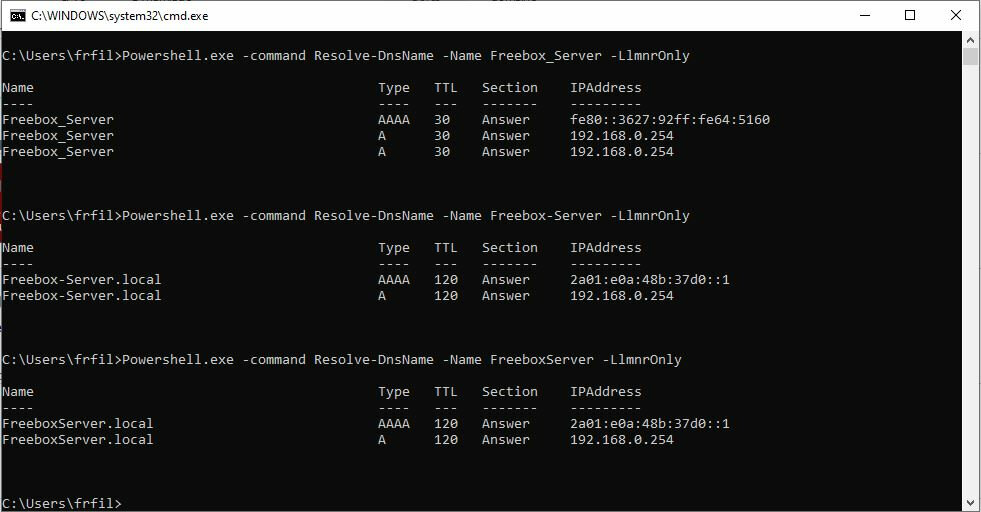Image resolution: width=981 pixels, height=512 pixels.
Task: Click the scrollbar up arrow
Action: pyautogui.click(x=971, y=39)
